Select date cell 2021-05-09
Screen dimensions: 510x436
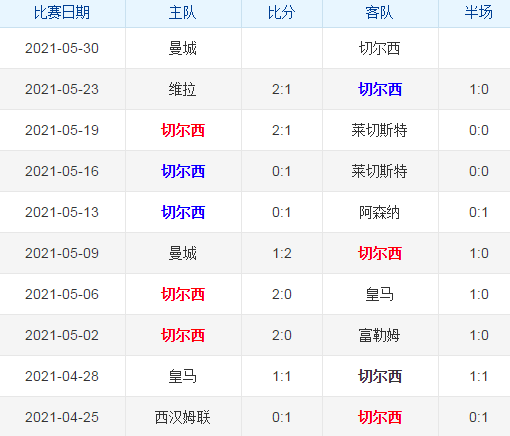(x=62, y=253)
